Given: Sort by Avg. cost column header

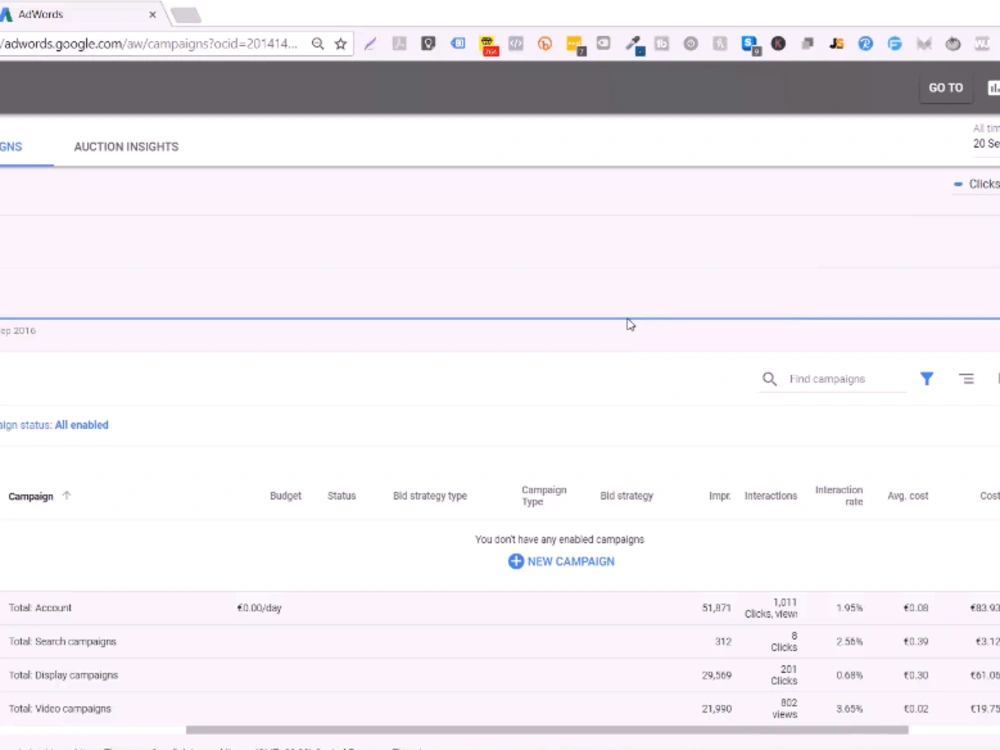Looking at the screenshot, I should tap(908, 496).
